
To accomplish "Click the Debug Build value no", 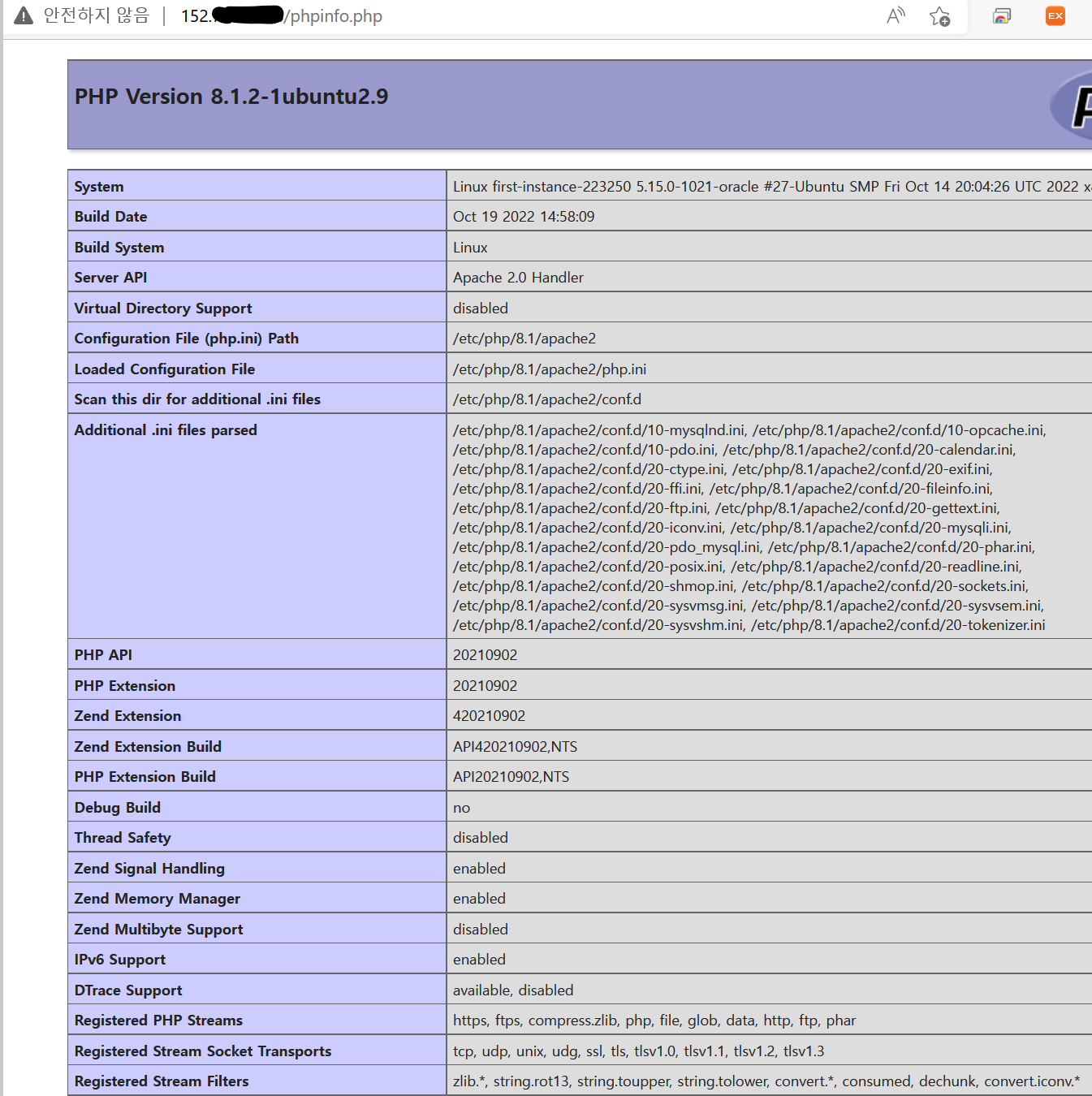I will pyautogui.click(x=461, y=808).
